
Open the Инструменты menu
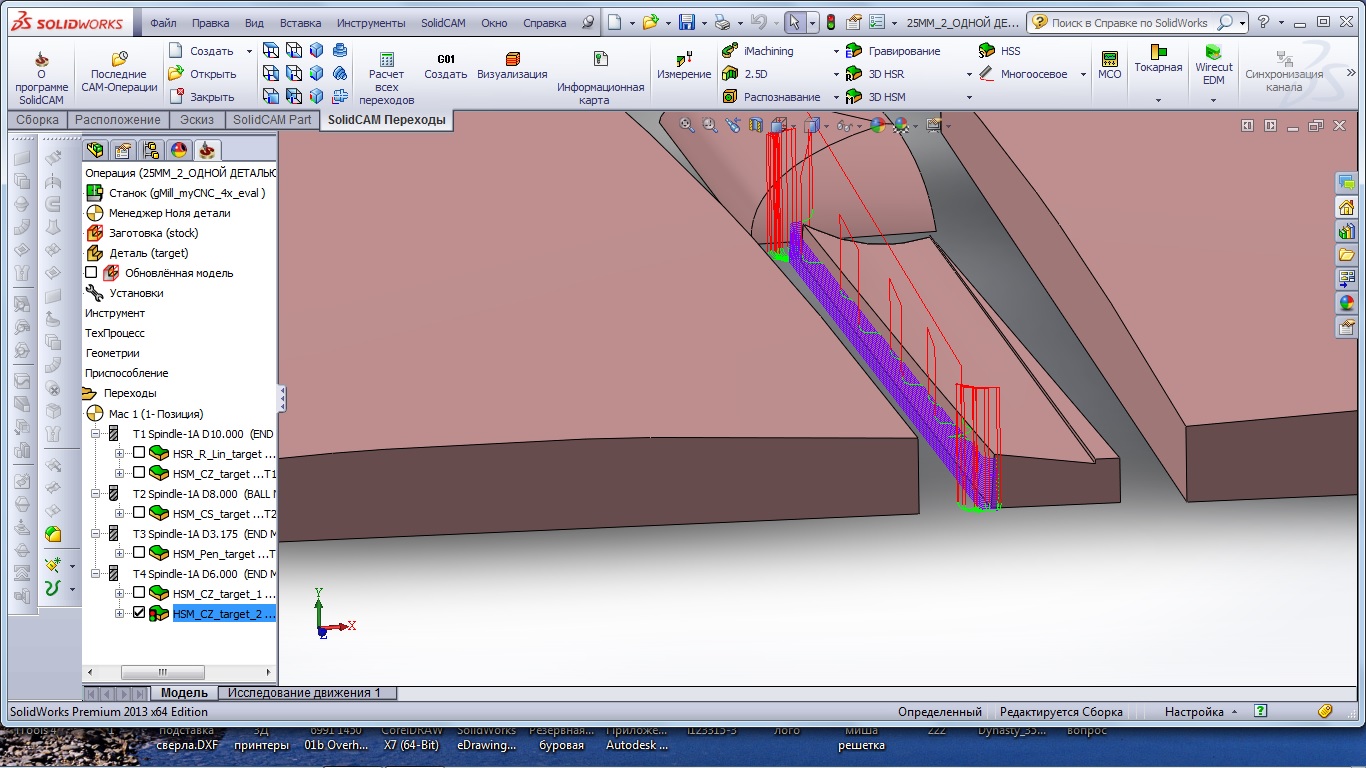(x=371, y=23)
